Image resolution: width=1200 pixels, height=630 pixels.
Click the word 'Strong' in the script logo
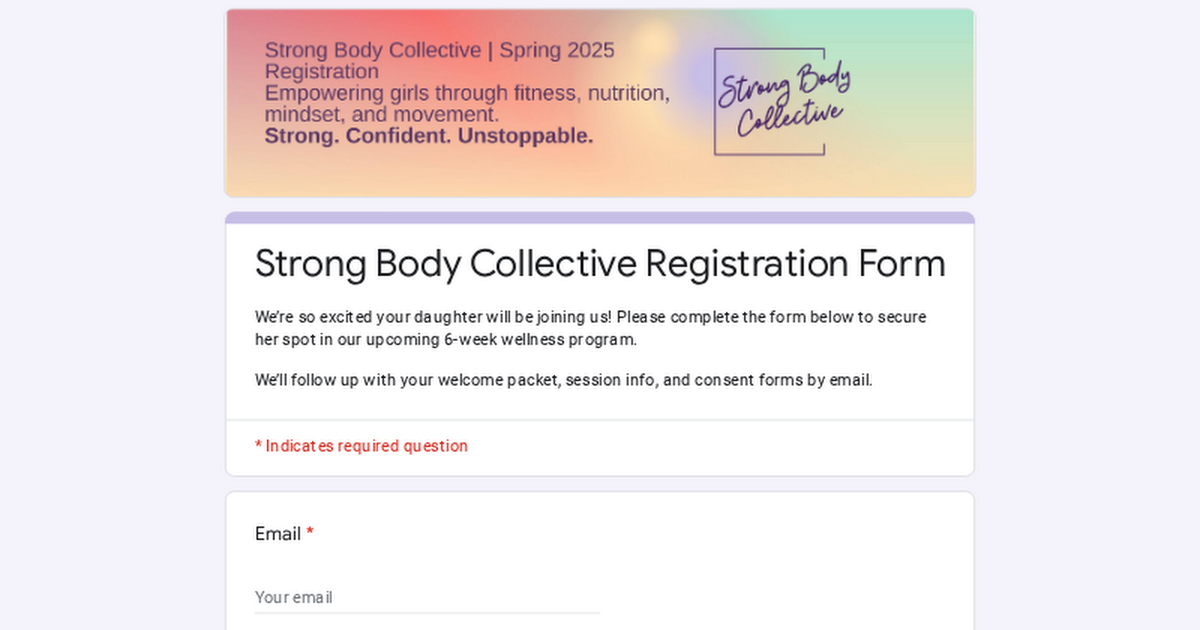(753, 87)
